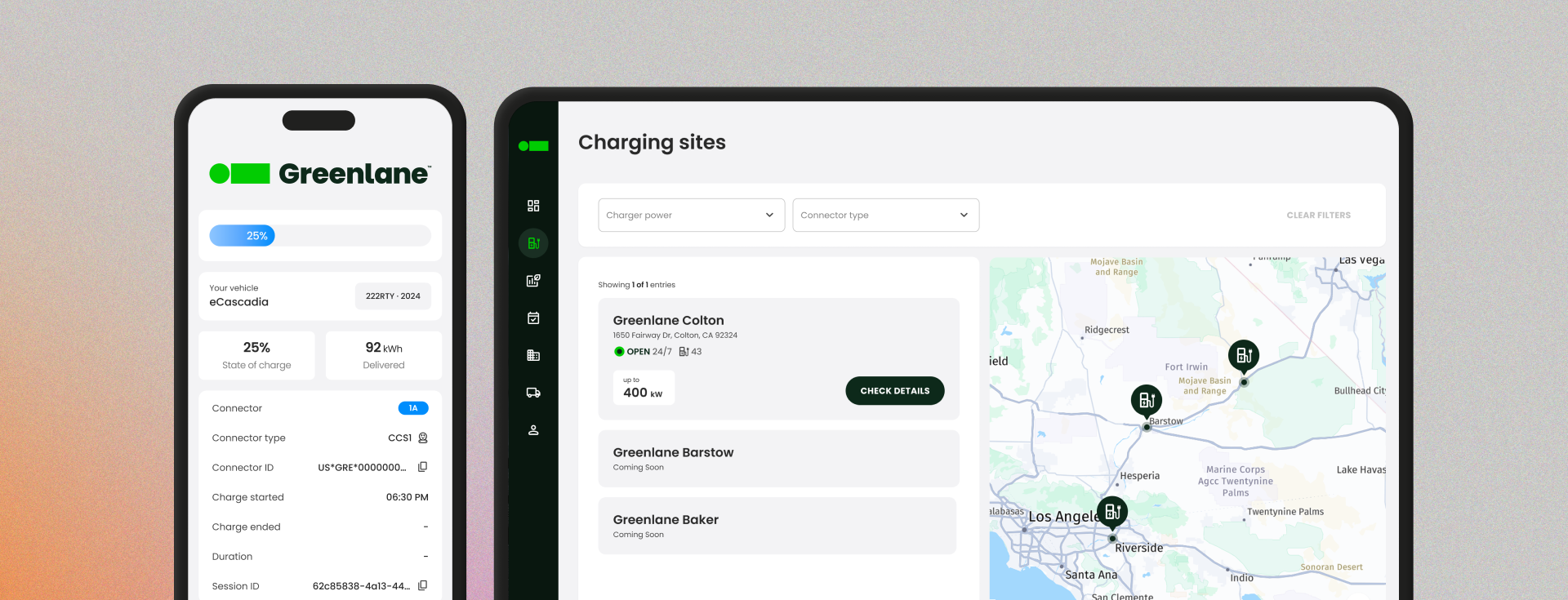Click the 1A connector badge
Image resolution: width=1568 pixels, height=600 pixels.
[413, 408]
